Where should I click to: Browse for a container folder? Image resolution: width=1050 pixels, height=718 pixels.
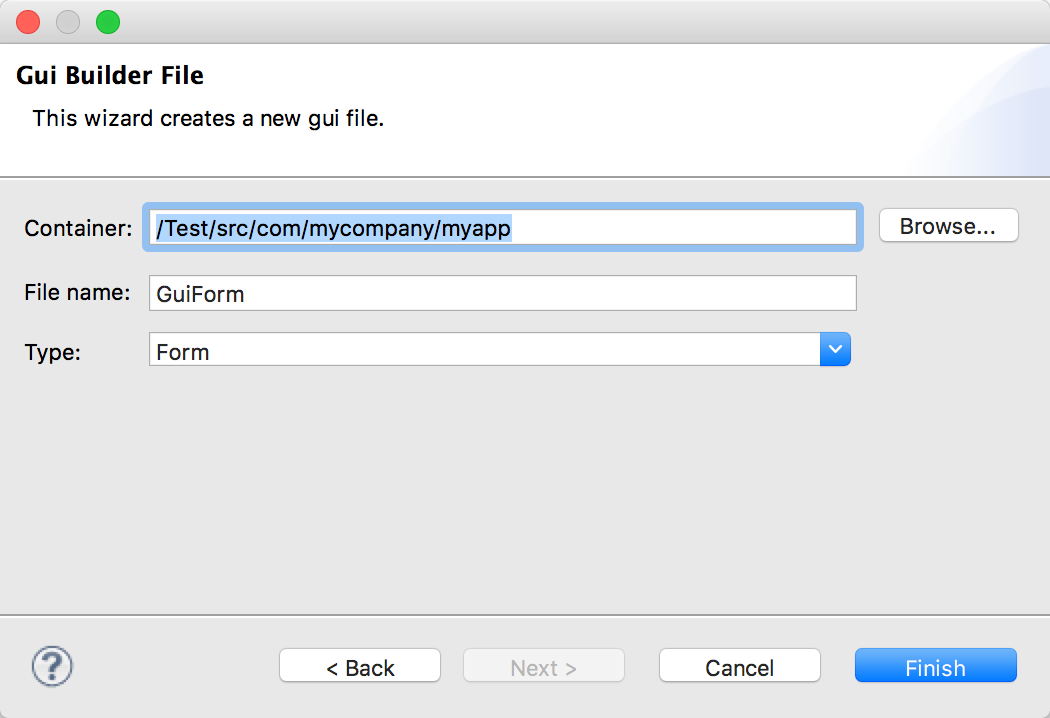tap(947, 225)
